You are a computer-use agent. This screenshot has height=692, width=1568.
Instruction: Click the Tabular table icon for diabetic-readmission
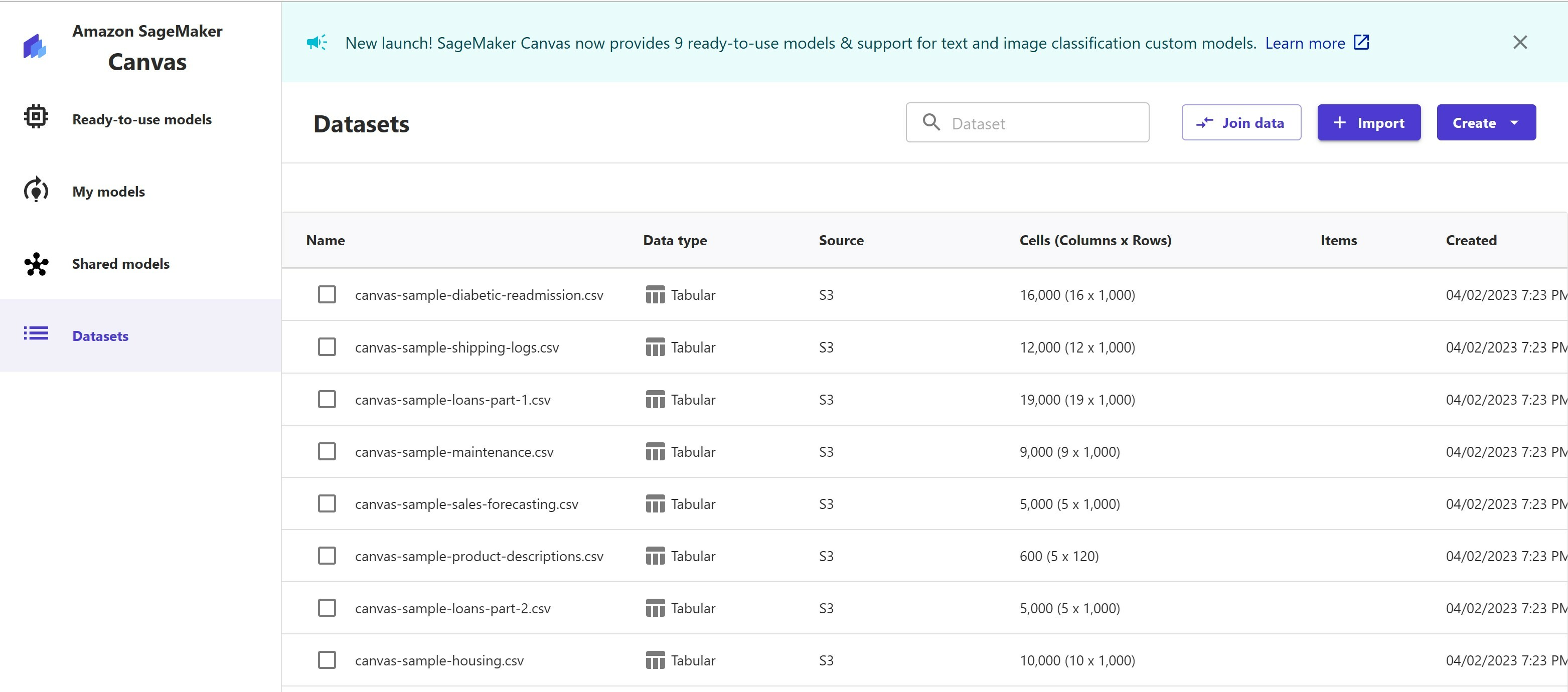[x=655, y=295]
